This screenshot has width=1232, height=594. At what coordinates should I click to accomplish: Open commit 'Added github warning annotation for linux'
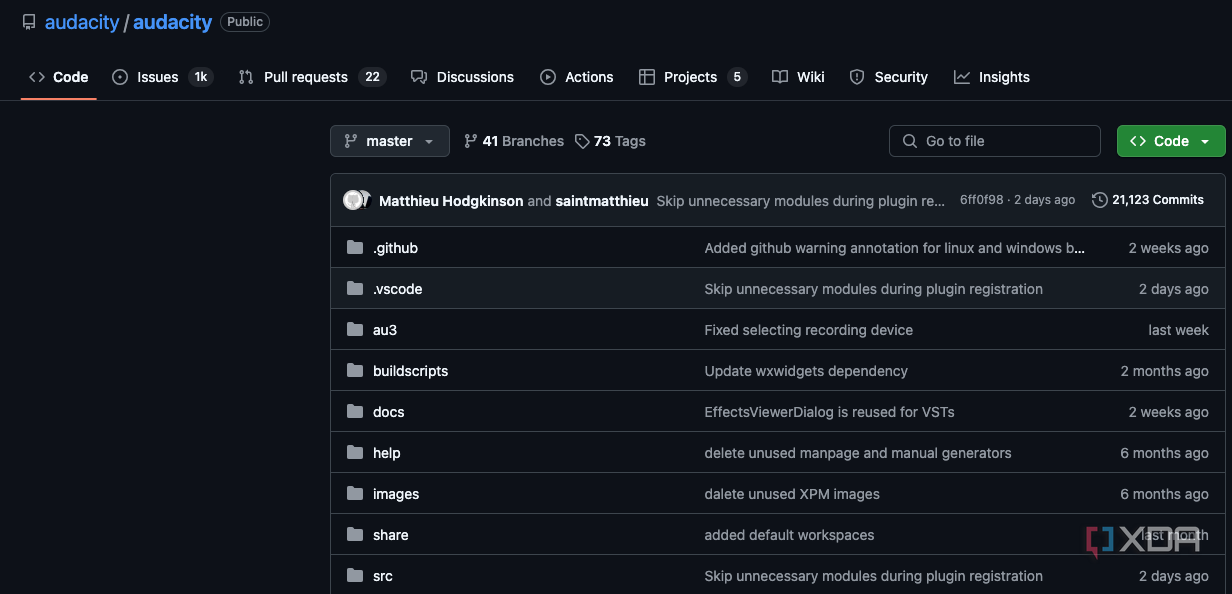(x=895, y=248)
